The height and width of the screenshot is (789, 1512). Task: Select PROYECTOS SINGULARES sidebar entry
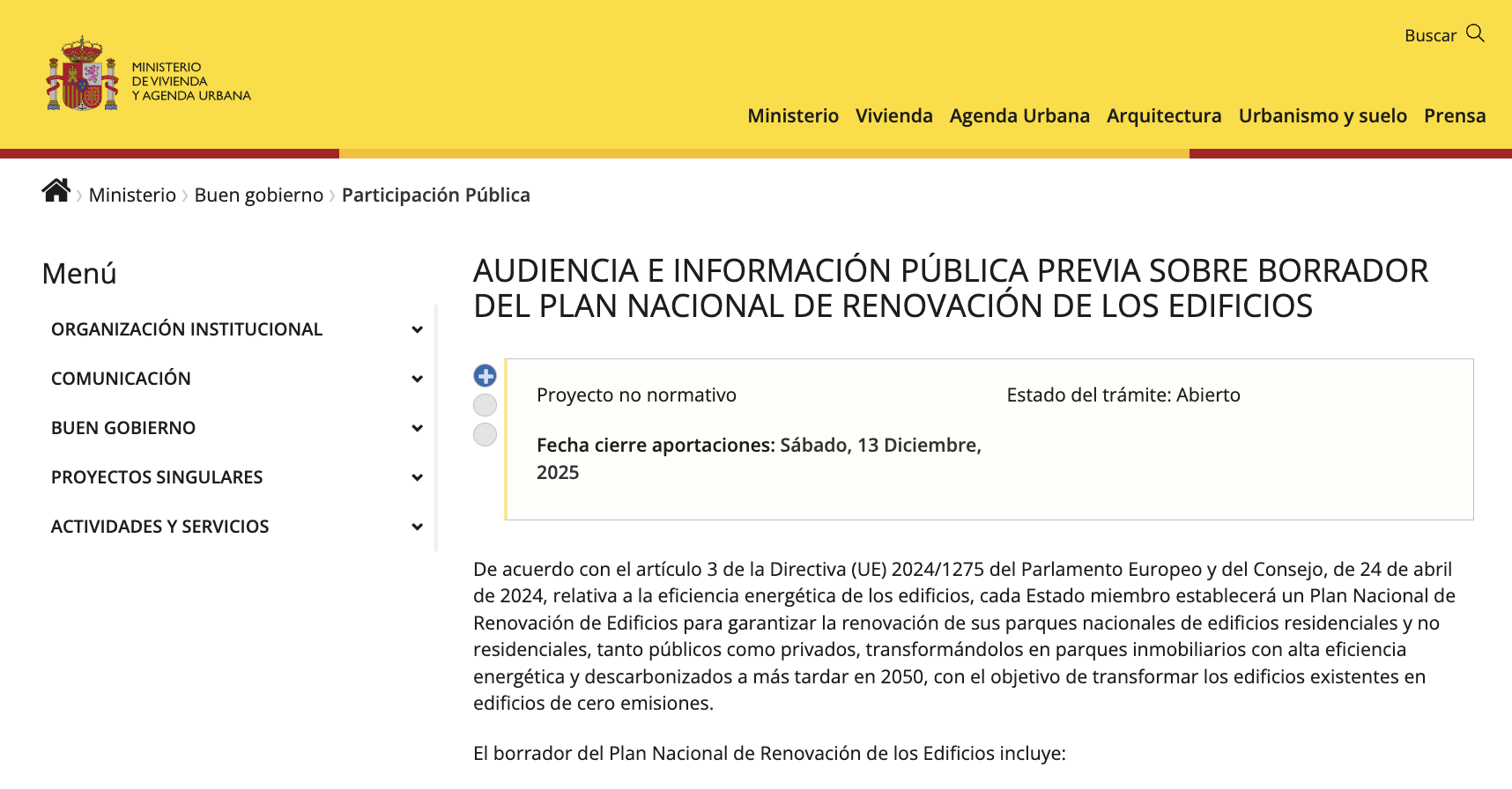tap(157, 477)
